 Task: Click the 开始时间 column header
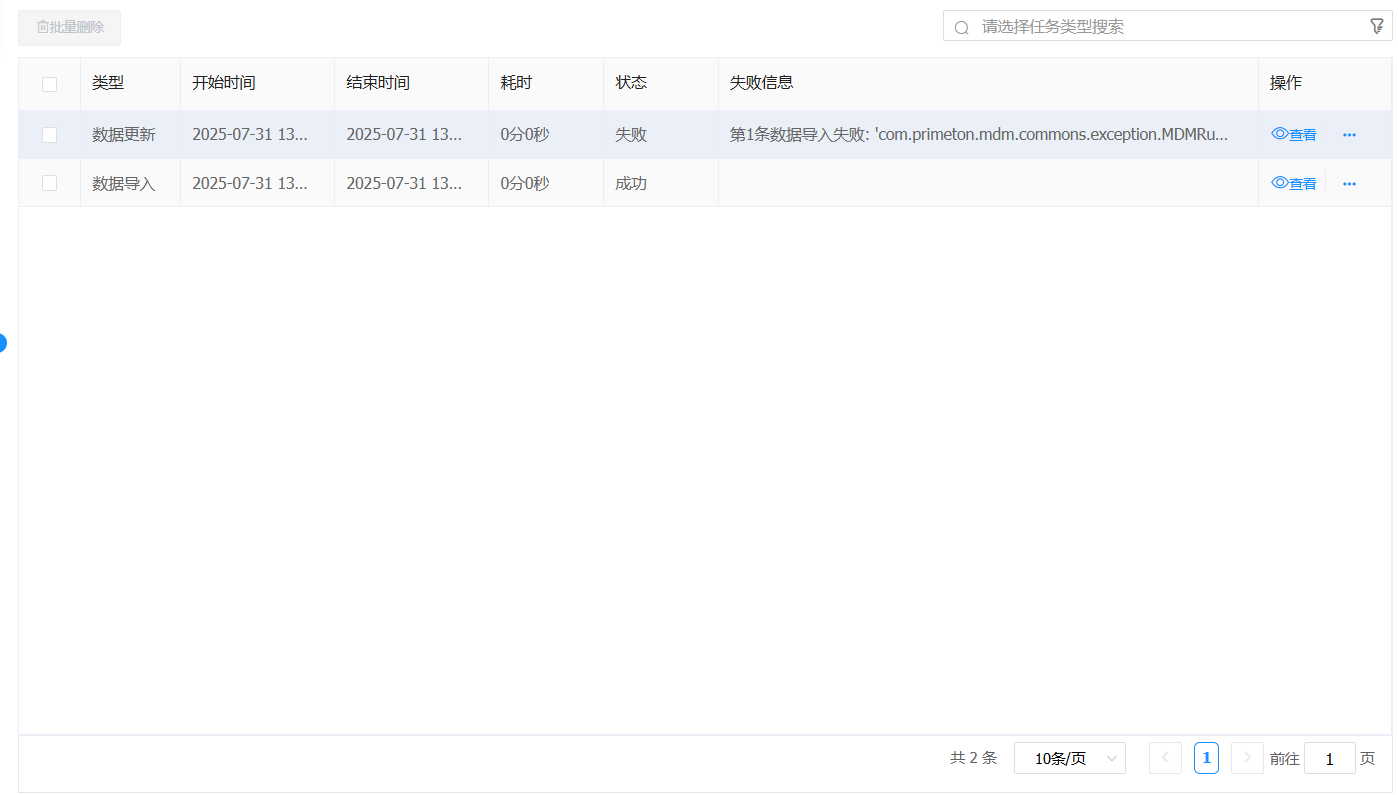[224, 83]
